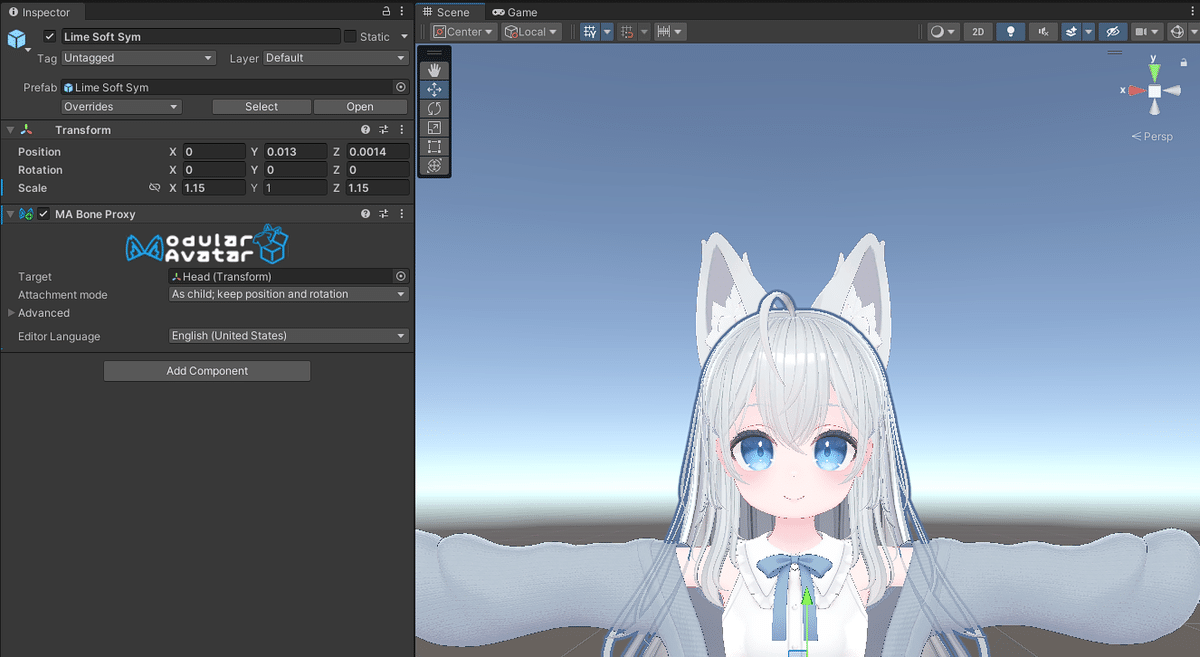Viewport: 1200px width, 657px height.
Task: Click the Position Z field 0.0014
Action: (377, 152)
